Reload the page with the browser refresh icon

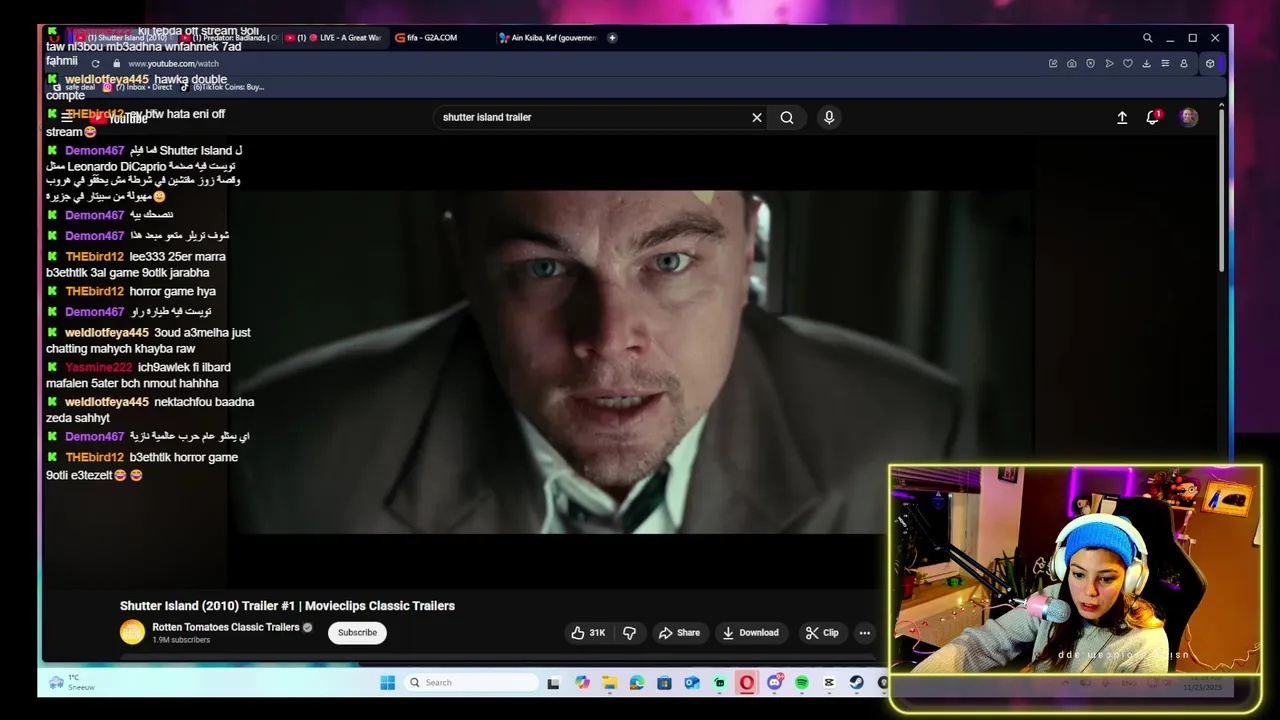tap(95, 63)
